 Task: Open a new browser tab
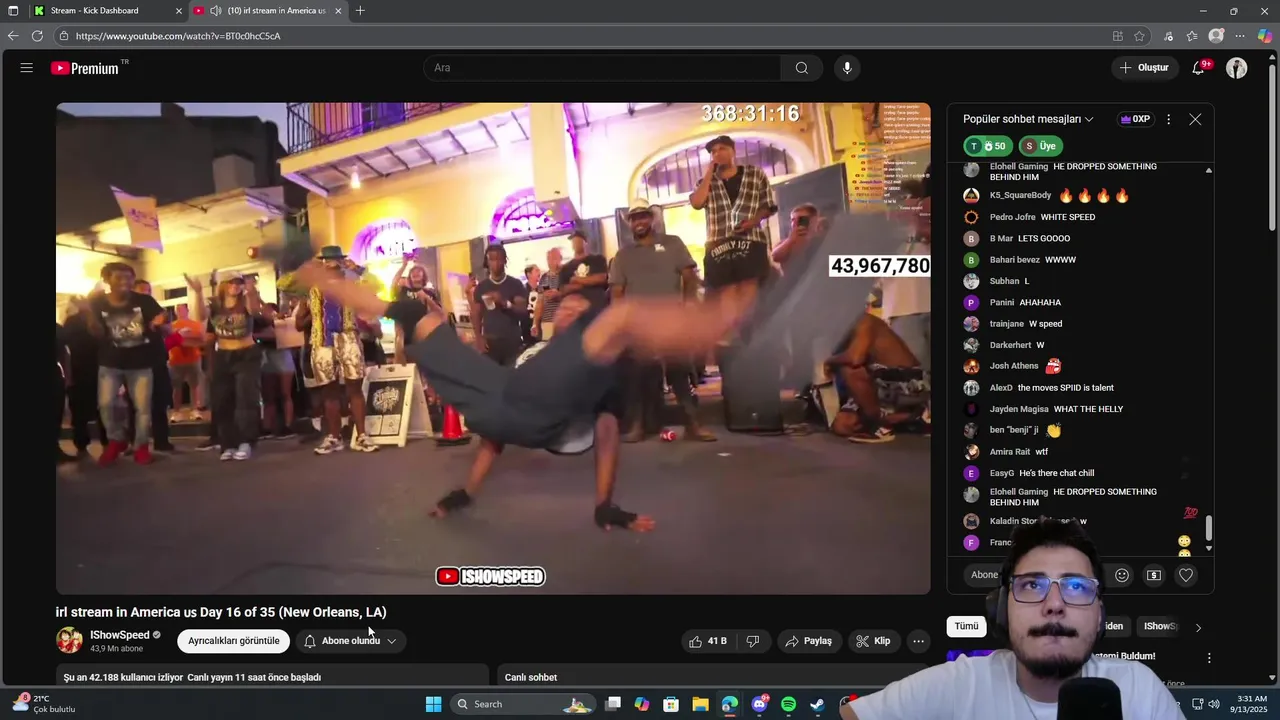360,11
